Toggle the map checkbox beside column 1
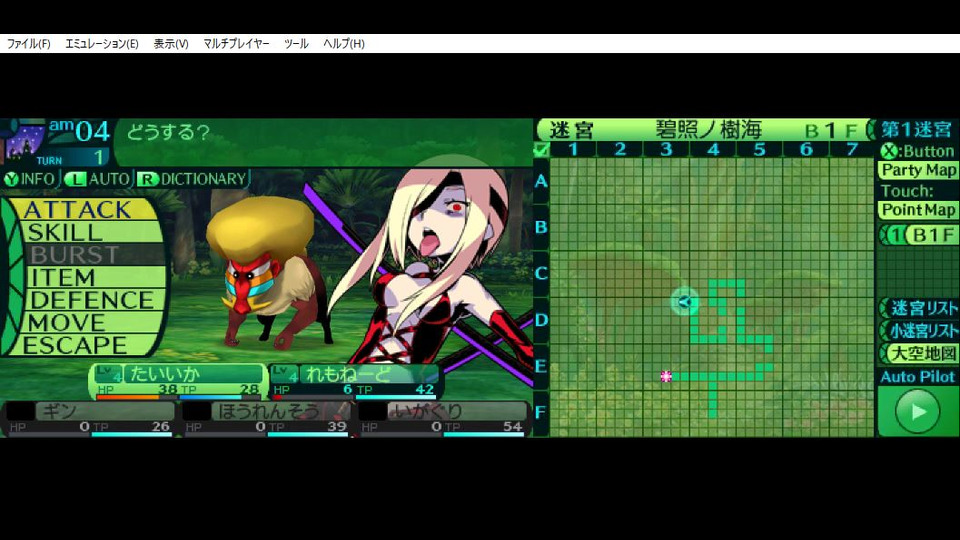Image resolution: width=960 pixels, height=540 pixels. (x=542, y=149)
